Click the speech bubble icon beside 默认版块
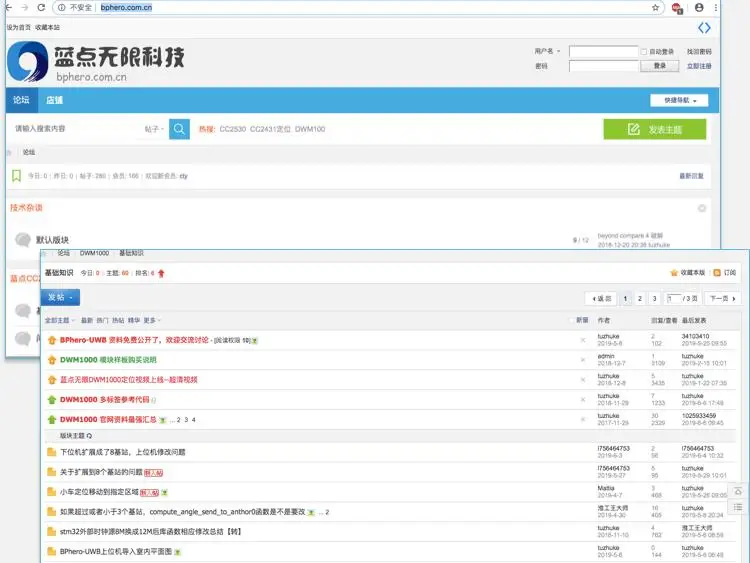This screenshot has height=563, width=750. (x=23, y=239)
